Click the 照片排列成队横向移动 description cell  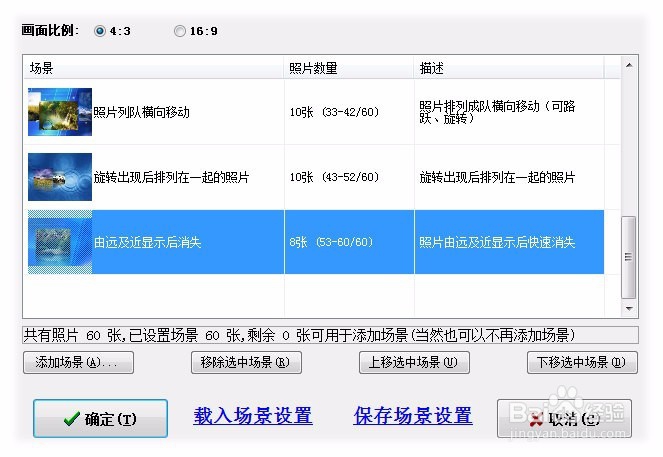coord(509,112)
